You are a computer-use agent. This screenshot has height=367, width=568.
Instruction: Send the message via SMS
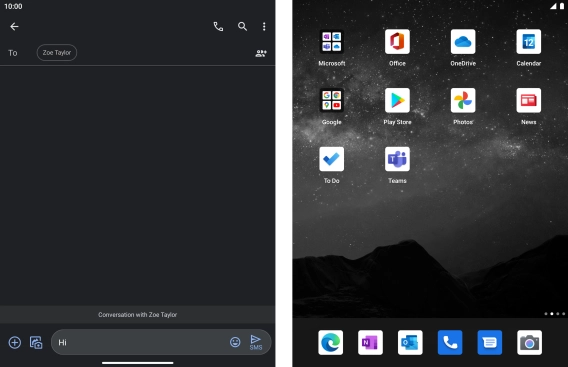pos(256,342)
